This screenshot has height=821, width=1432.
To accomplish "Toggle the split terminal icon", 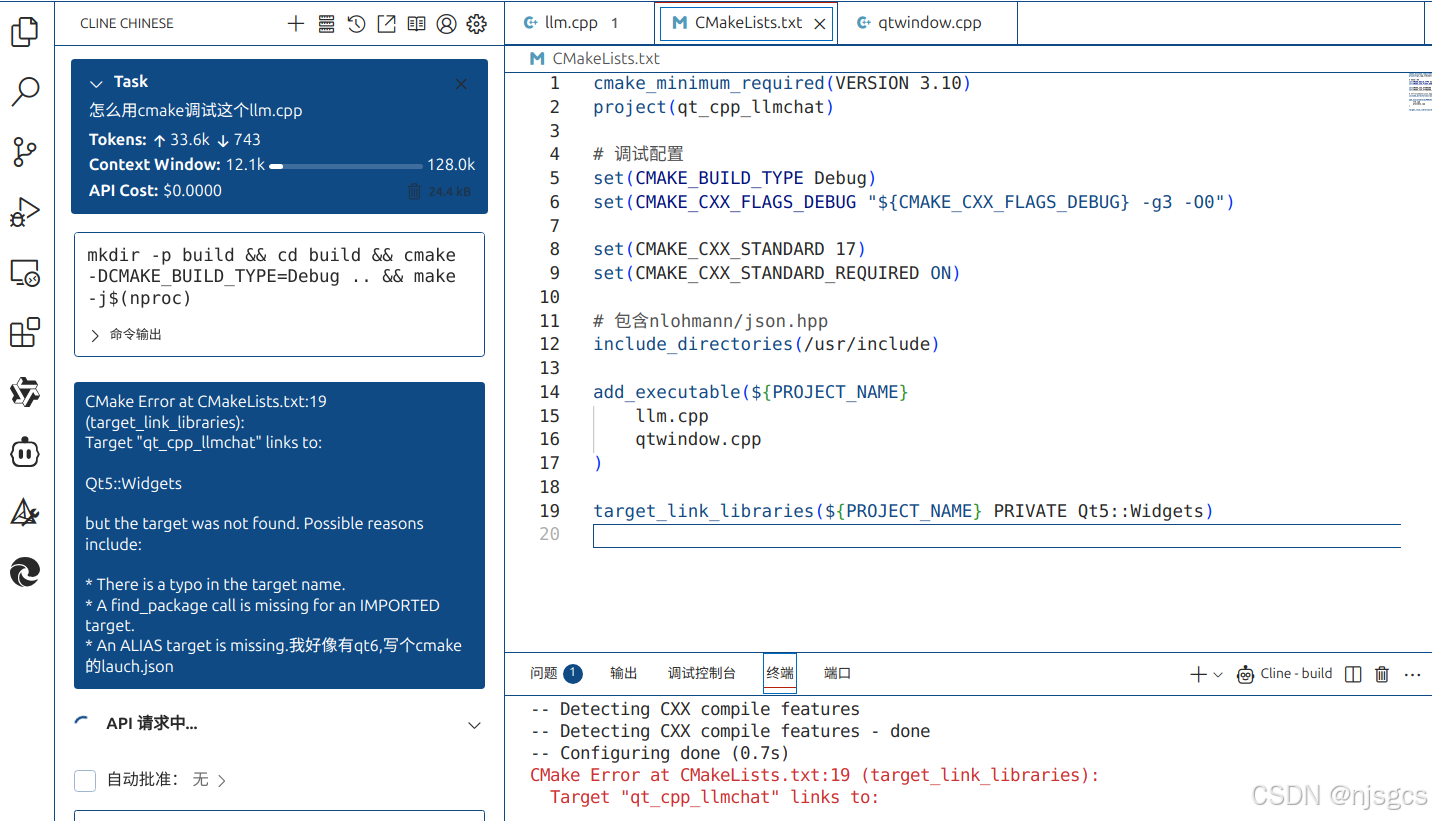I will pos(1352,674).
